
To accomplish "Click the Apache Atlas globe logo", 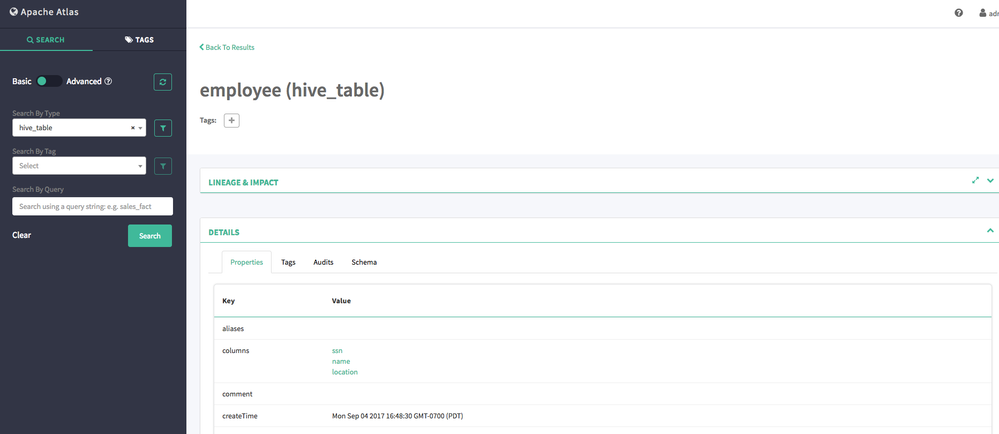I will coord(13,12).
